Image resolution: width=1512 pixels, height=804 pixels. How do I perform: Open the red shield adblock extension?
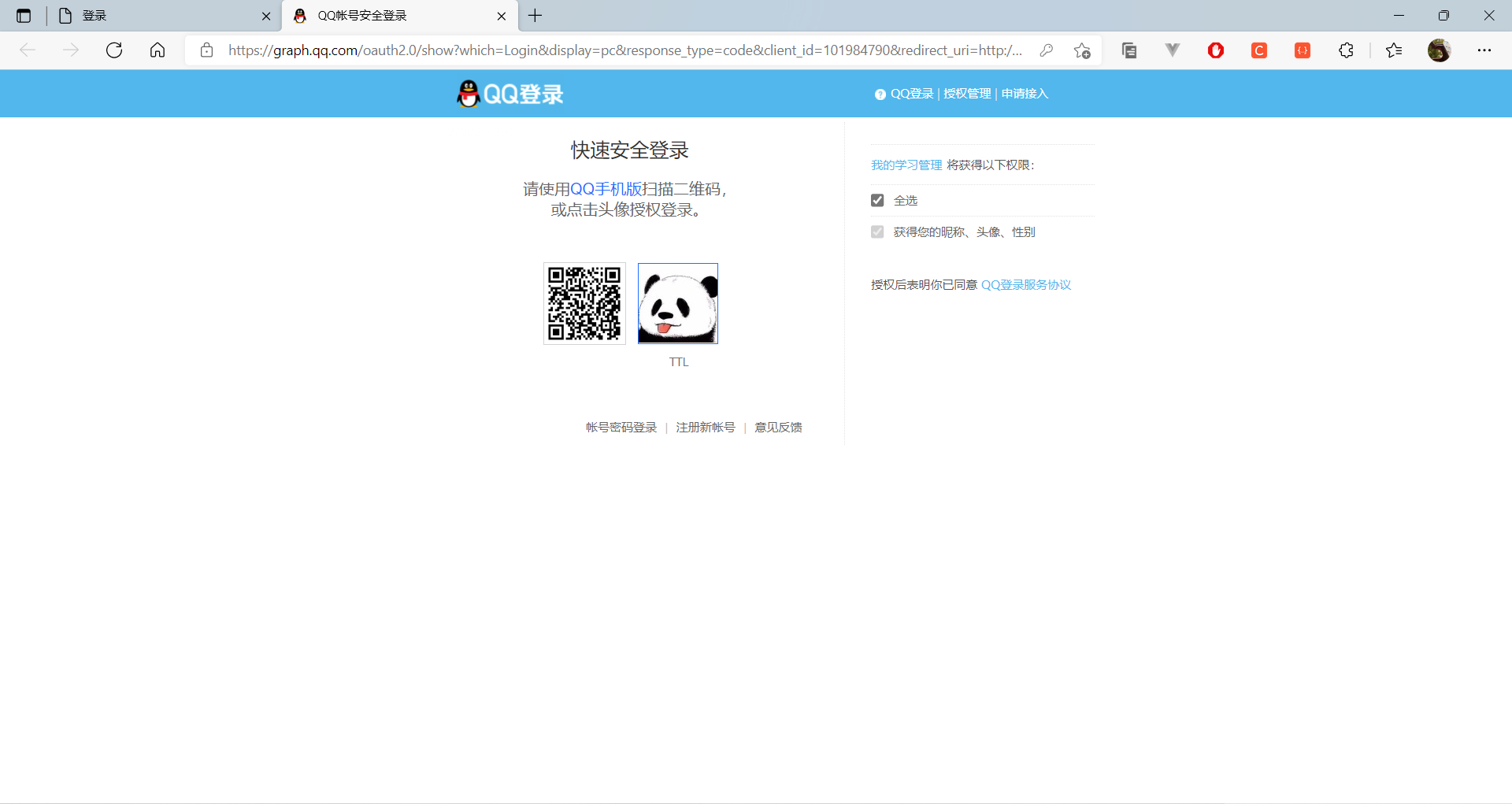point(1216,50)
